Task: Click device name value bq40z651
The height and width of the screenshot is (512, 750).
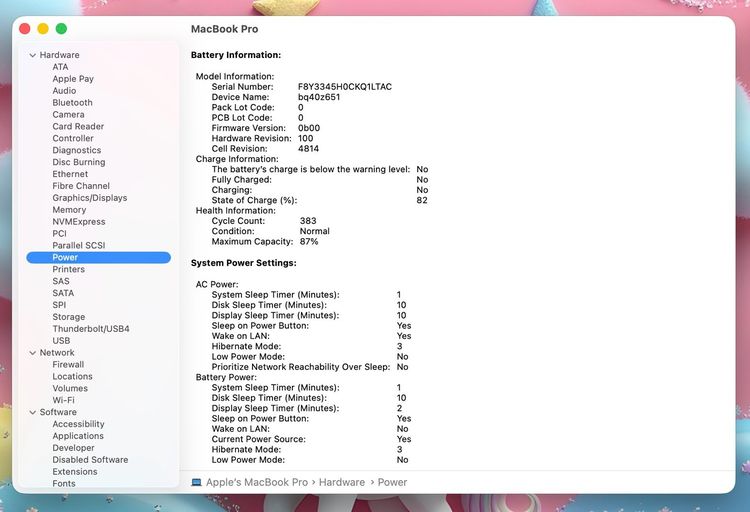Action: tap(319, 97)
